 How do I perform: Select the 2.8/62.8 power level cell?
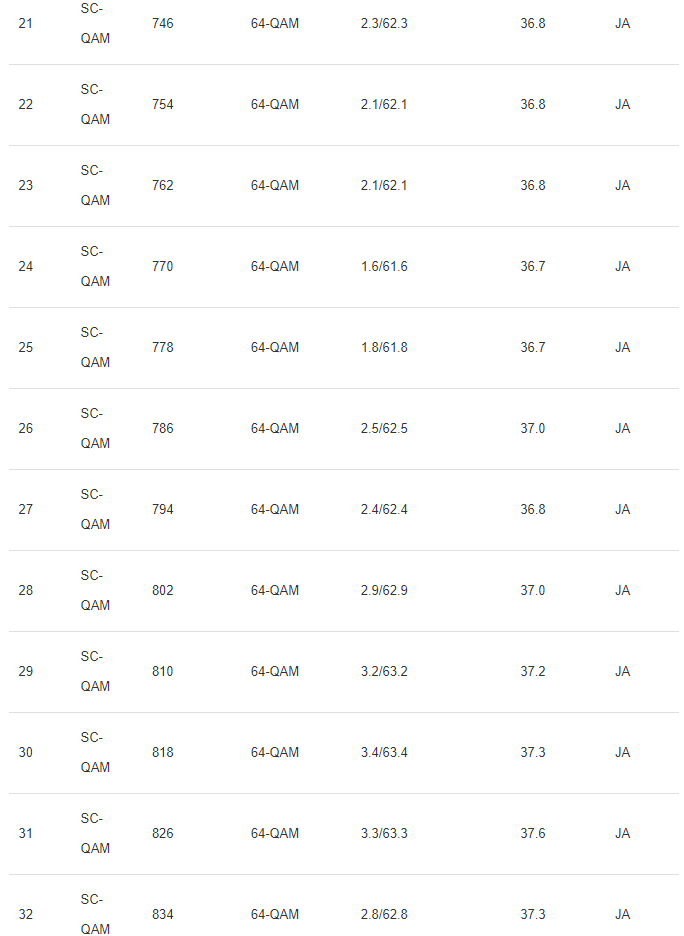[384, 914]
